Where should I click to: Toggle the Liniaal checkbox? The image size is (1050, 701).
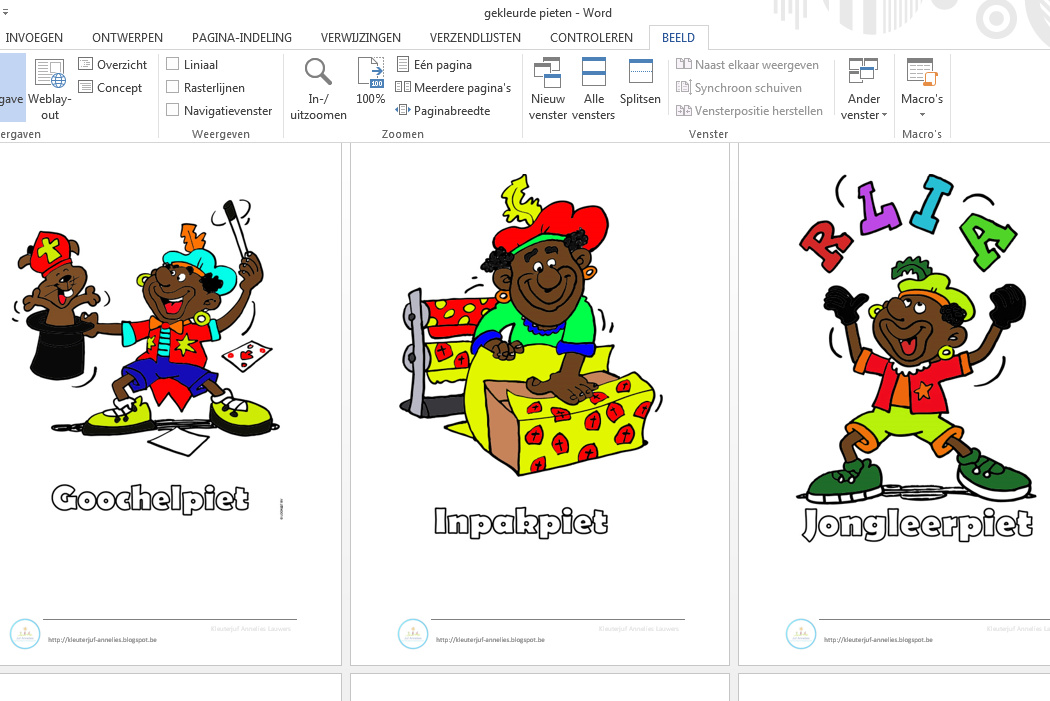pos(173,64)
